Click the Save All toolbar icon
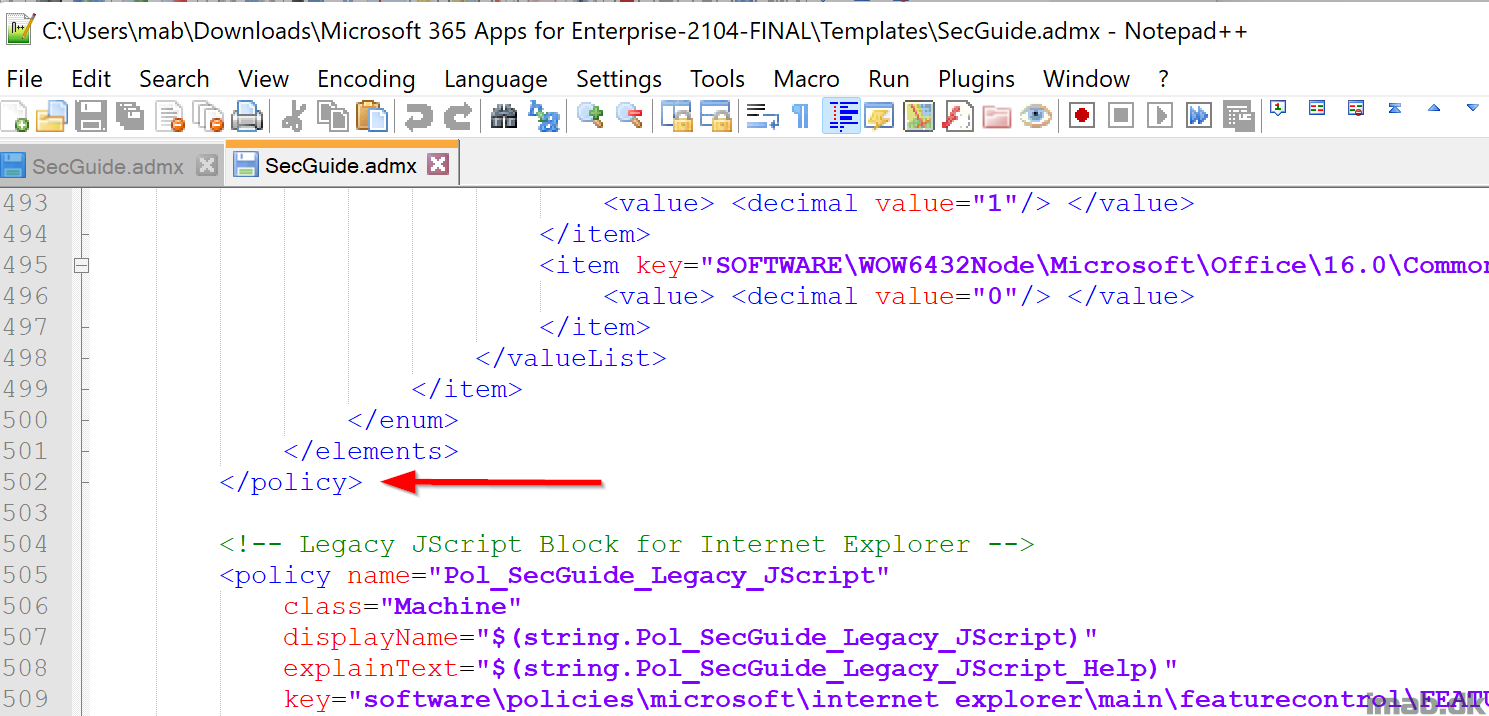Image resolution: width=1489 pixels, height=716 pixels. (x=130, y=116)
